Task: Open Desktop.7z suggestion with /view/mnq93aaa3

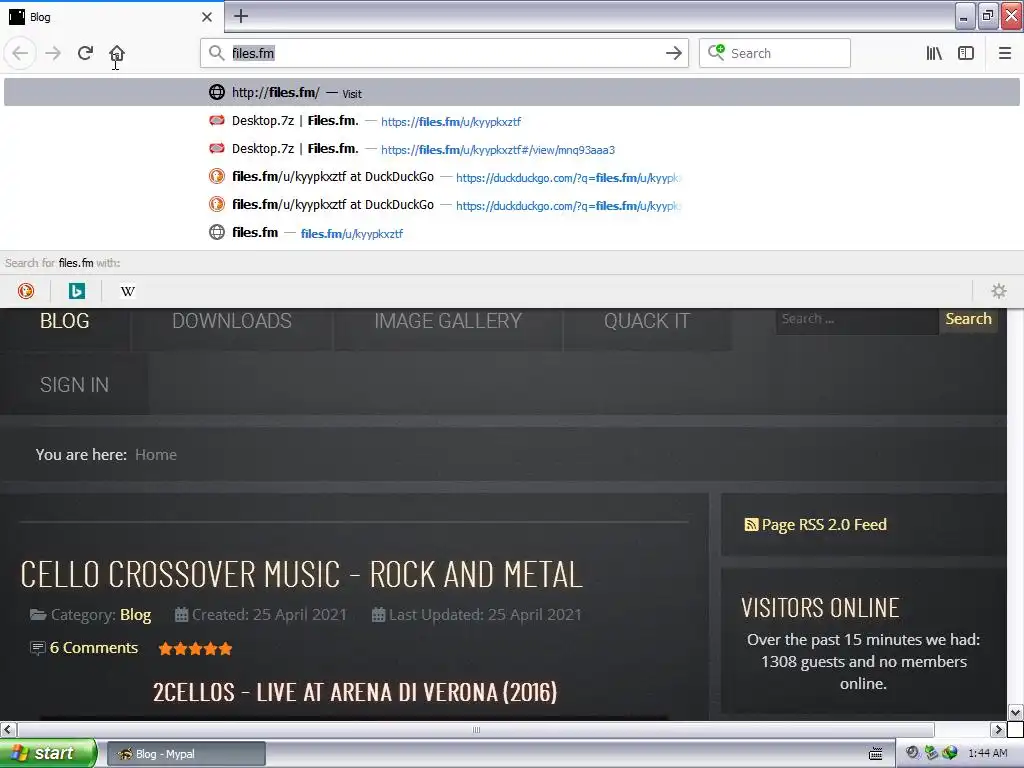Action: [512, 149]
